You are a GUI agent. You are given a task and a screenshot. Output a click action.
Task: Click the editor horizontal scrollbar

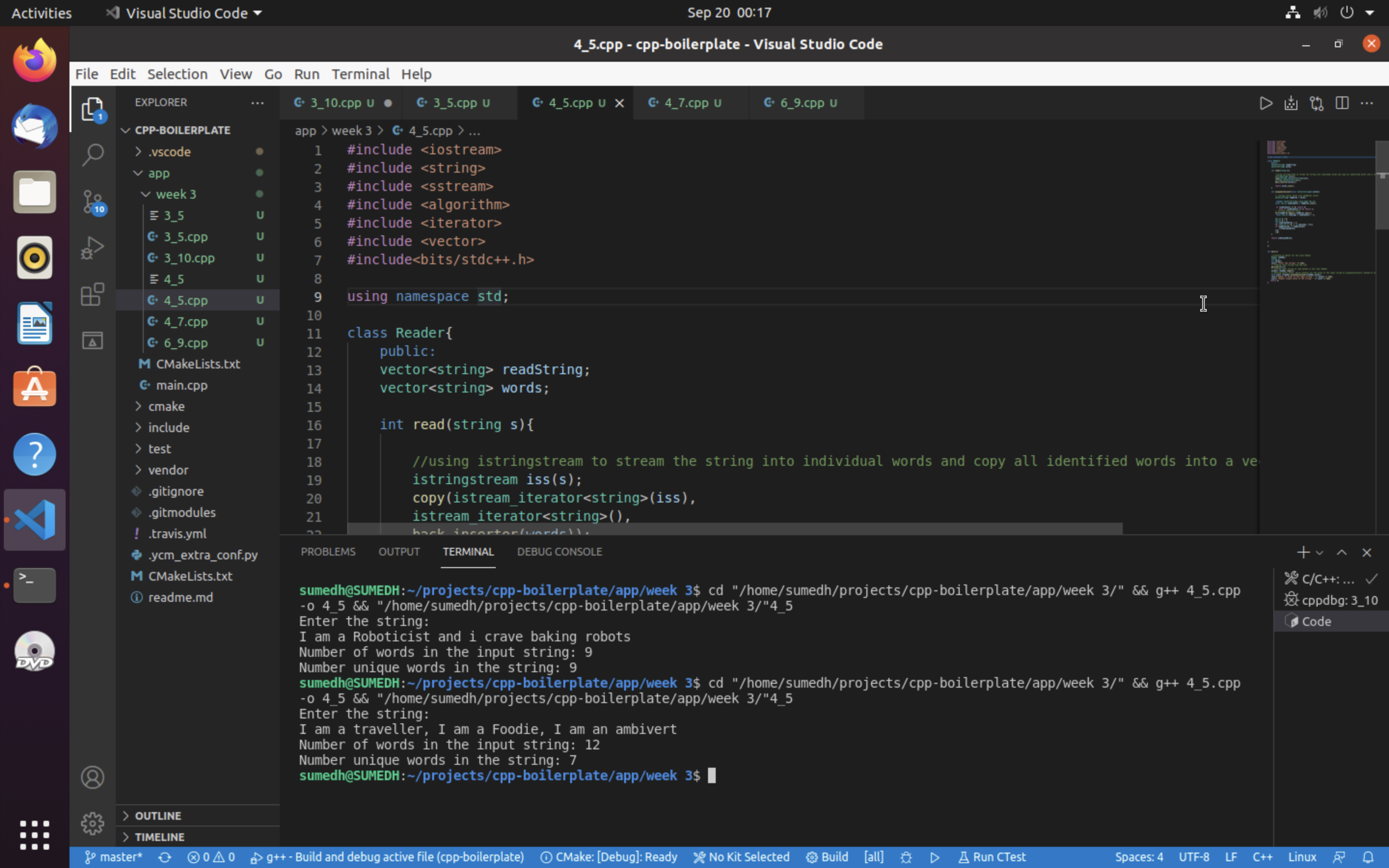tap(735, 528)
